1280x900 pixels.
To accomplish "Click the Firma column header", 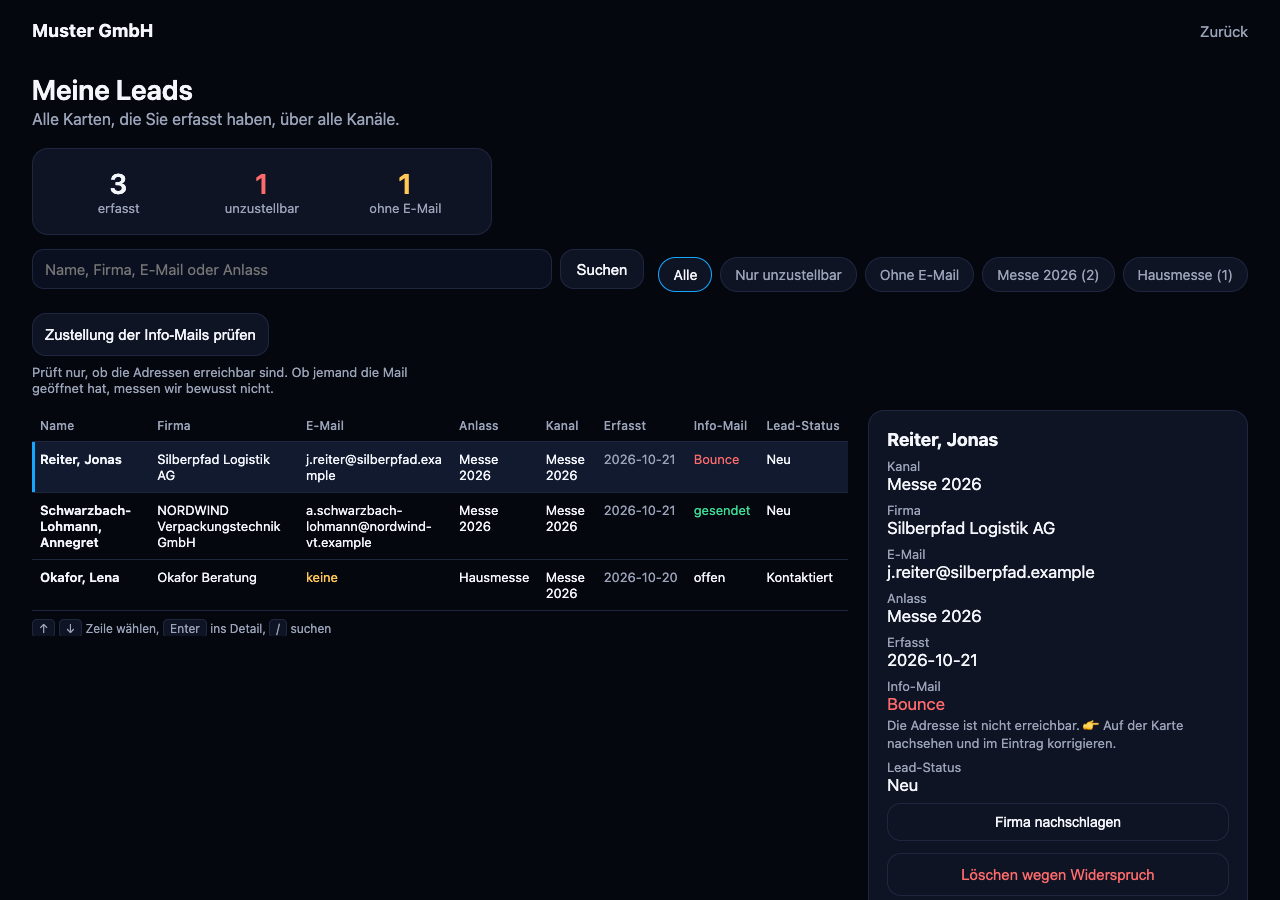I will (x=174, y=426).
